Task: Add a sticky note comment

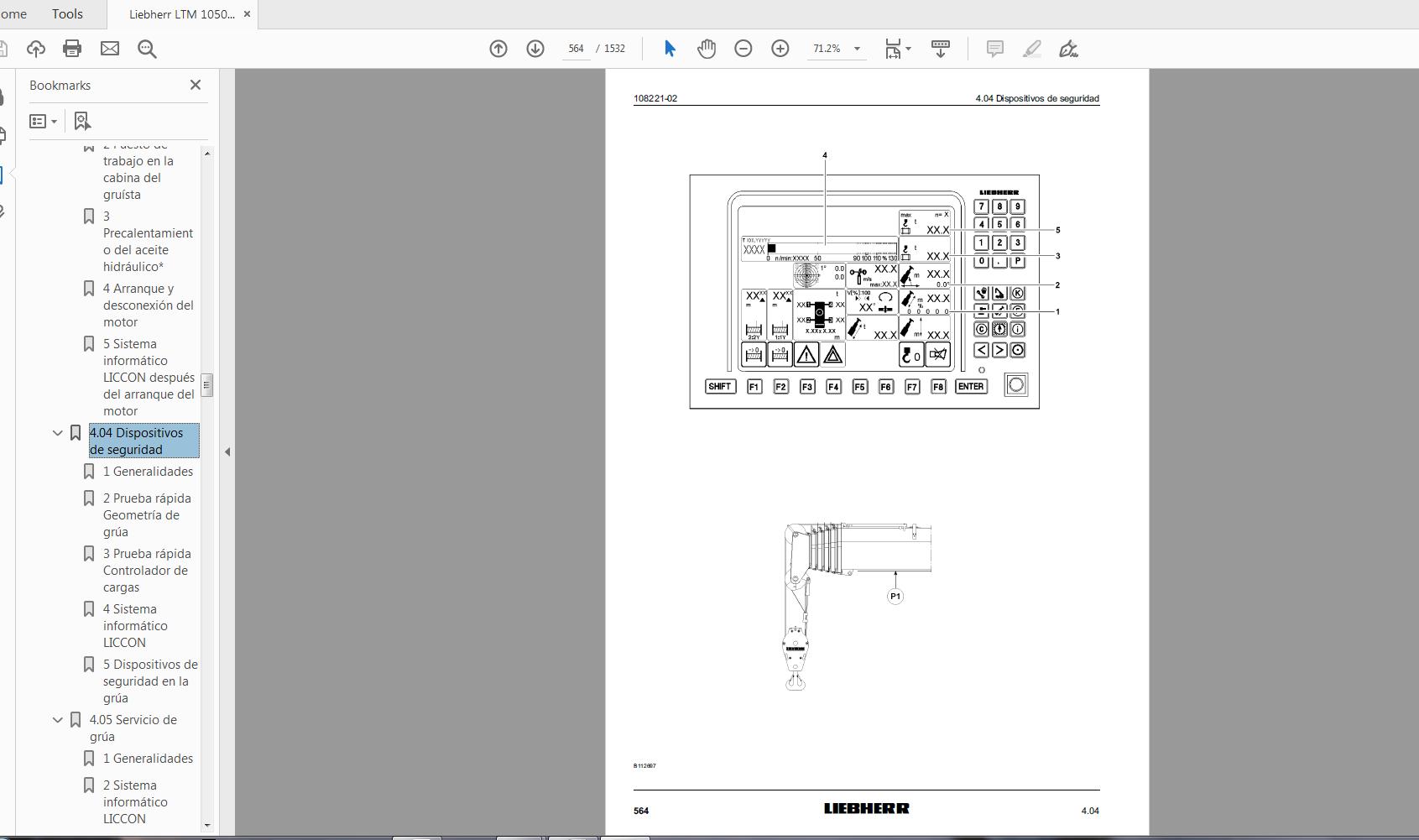Action: click(x=994, y=49)
